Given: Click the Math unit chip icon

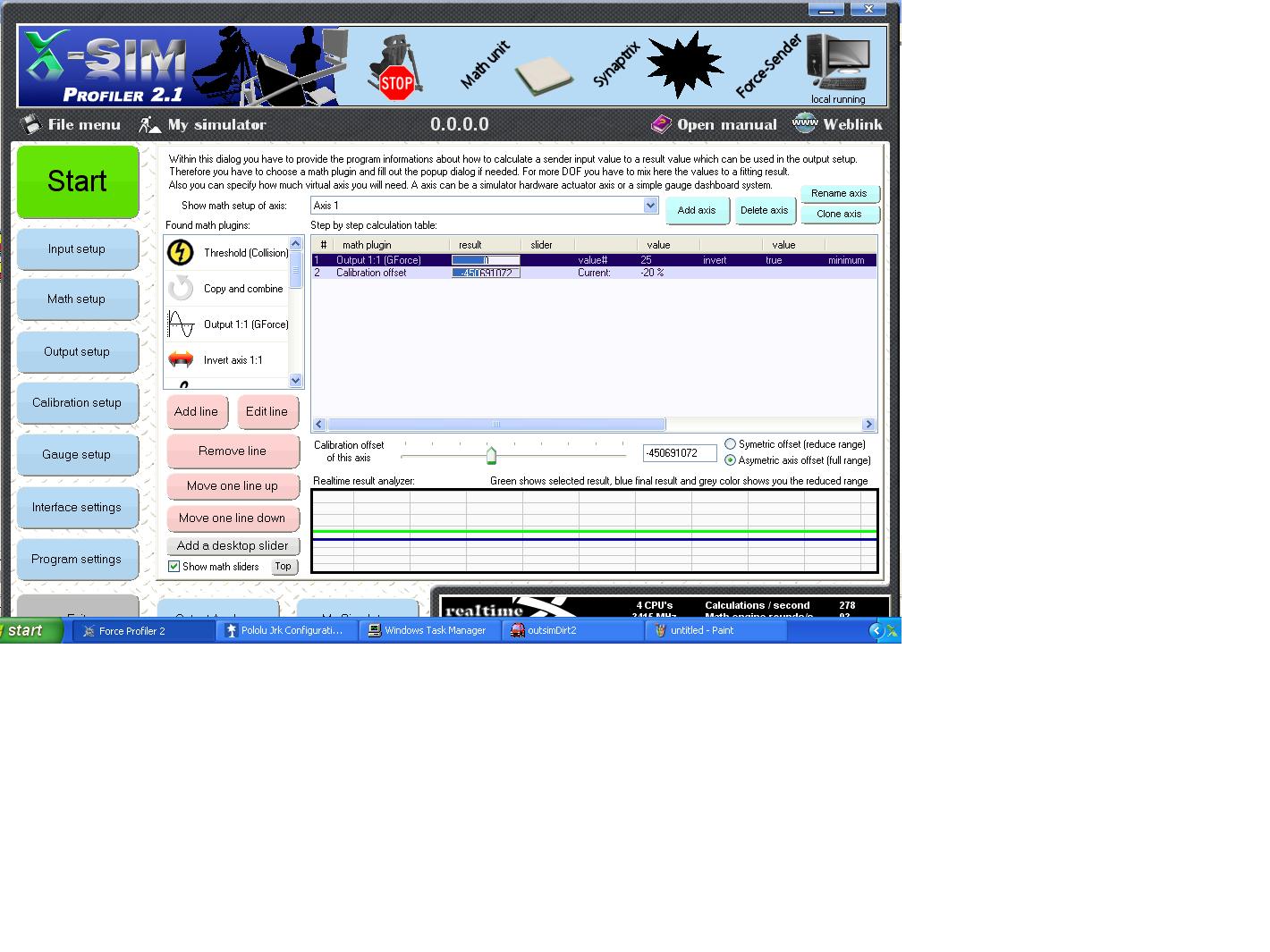Looking at the screenshot, I should (x=543, y=76).
